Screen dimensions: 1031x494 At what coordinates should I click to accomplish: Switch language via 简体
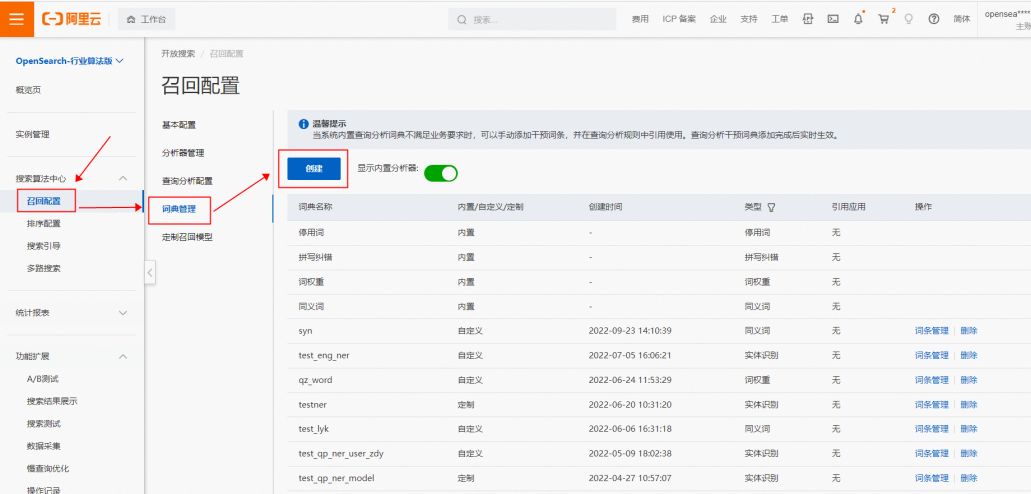tap(961, 19)
